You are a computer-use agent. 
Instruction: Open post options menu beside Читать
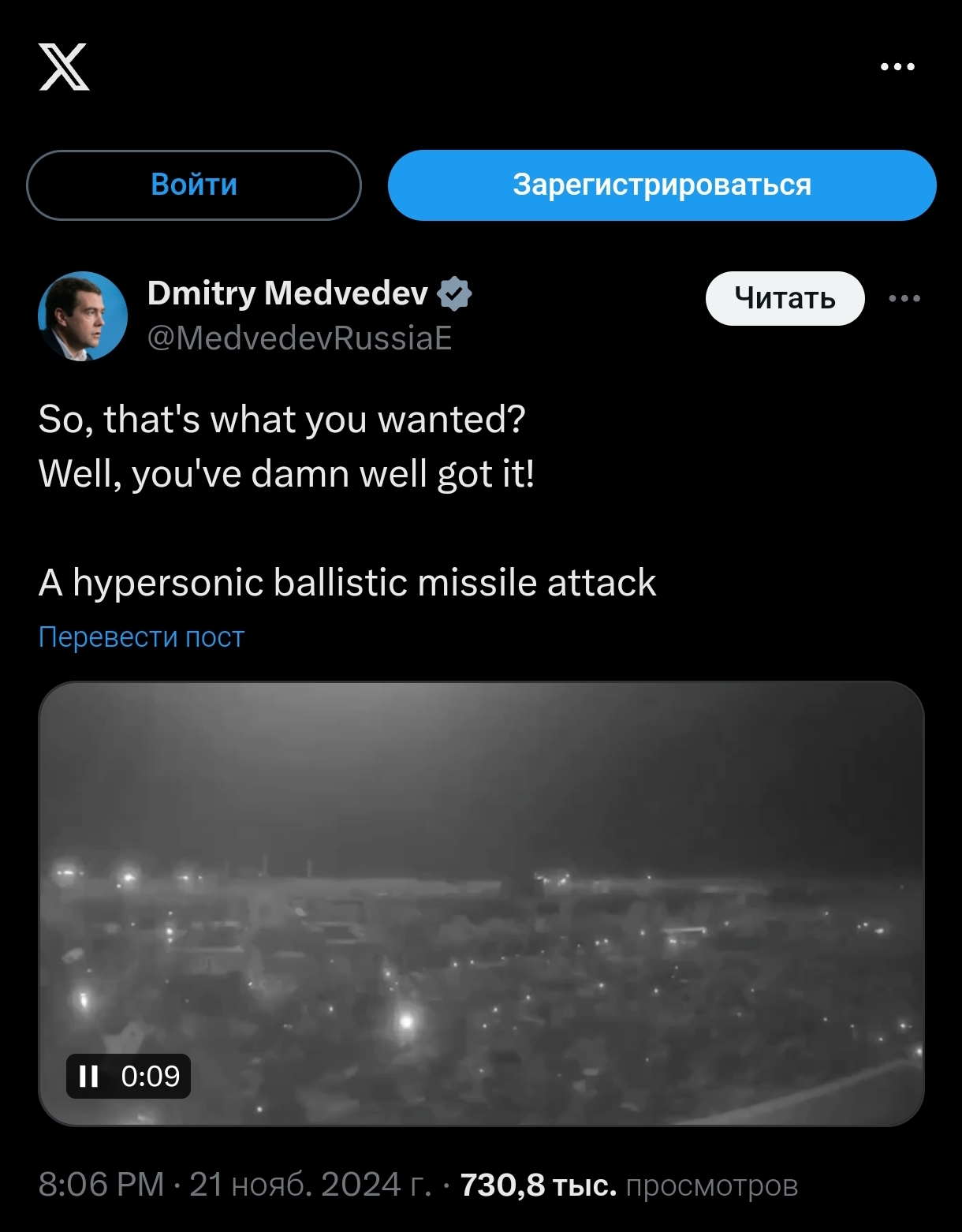click(904, 298)
